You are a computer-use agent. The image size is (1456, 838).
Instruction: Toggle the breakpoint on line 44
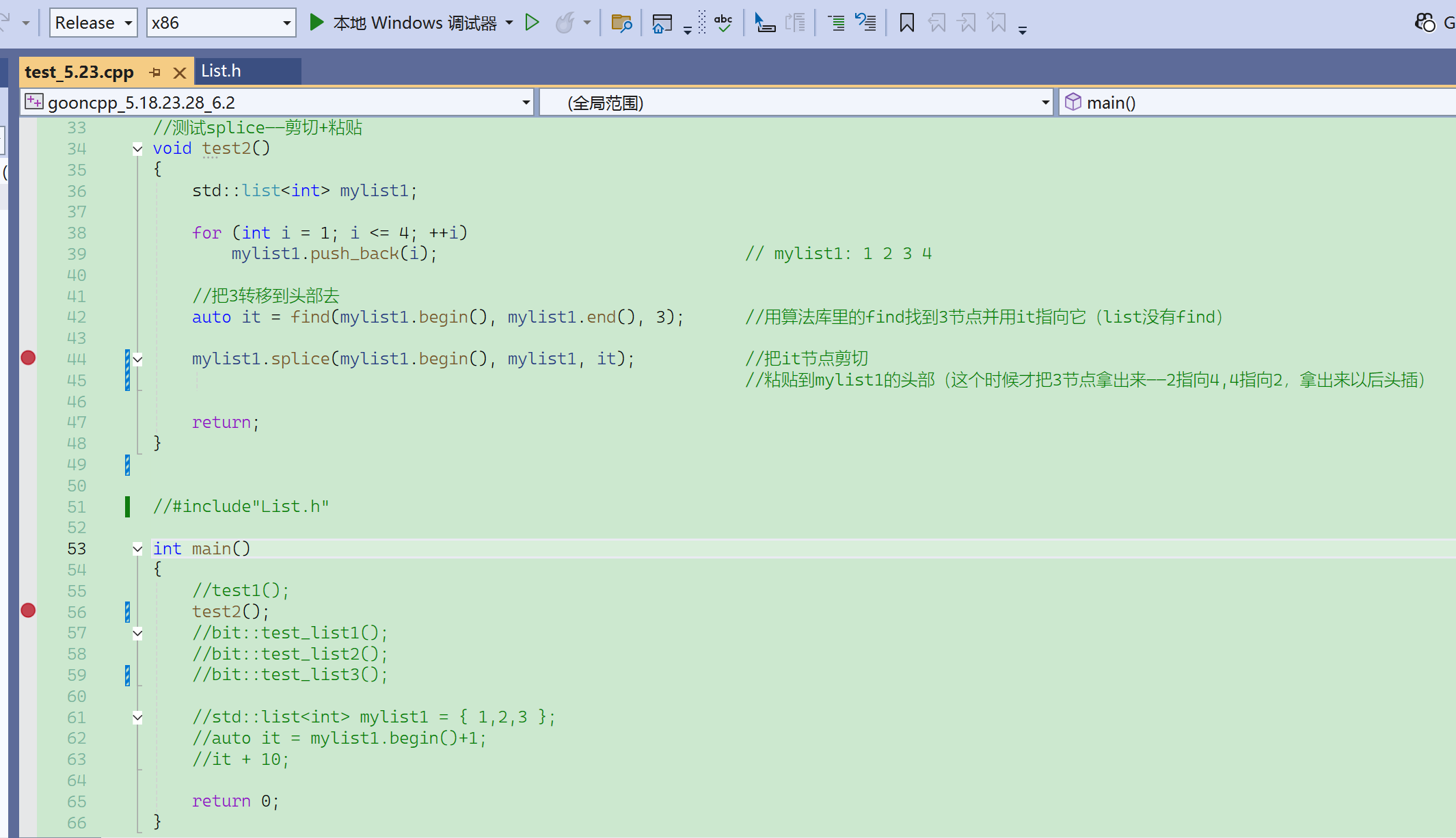28,358
